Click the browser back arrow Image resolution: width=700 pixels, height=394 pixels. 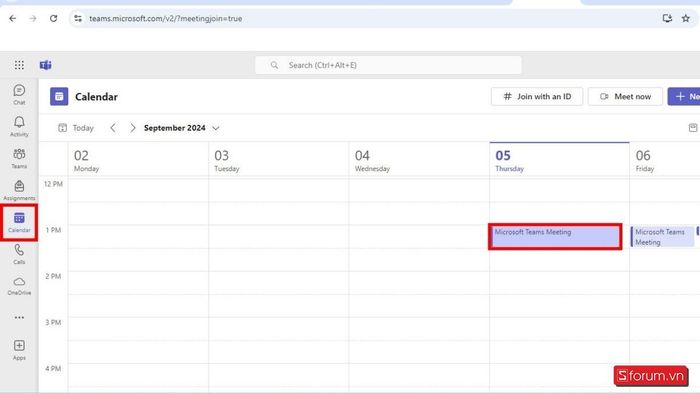[x=12, y=18]
